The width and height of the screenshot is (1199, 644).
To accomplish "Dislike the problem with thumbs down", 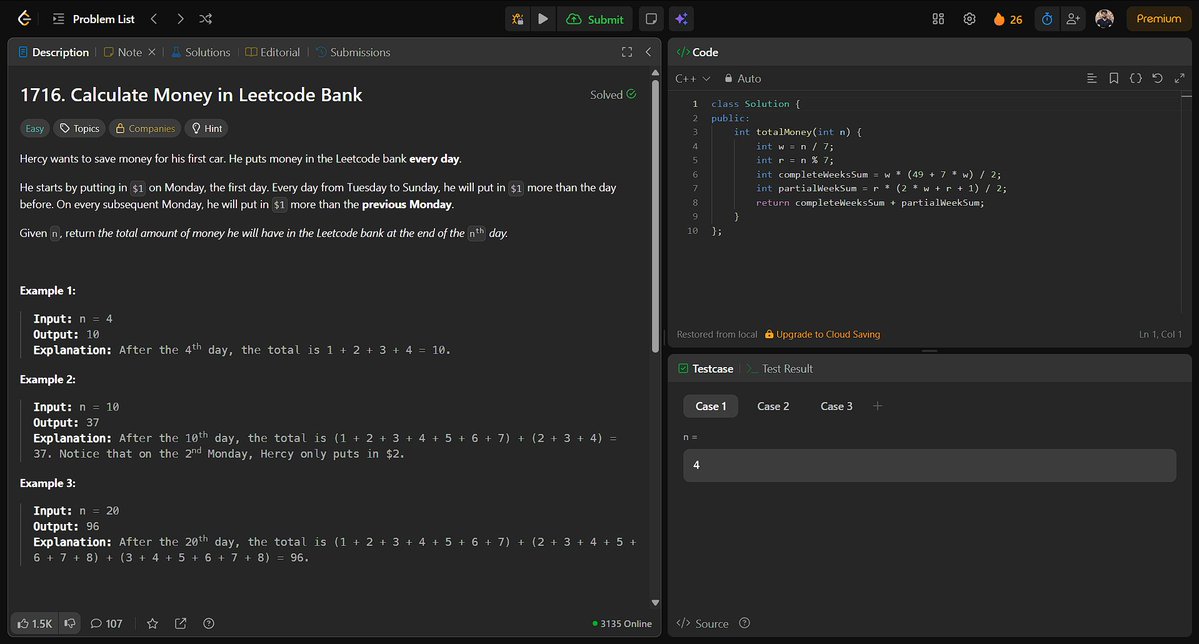I will (x=70, y=623).
